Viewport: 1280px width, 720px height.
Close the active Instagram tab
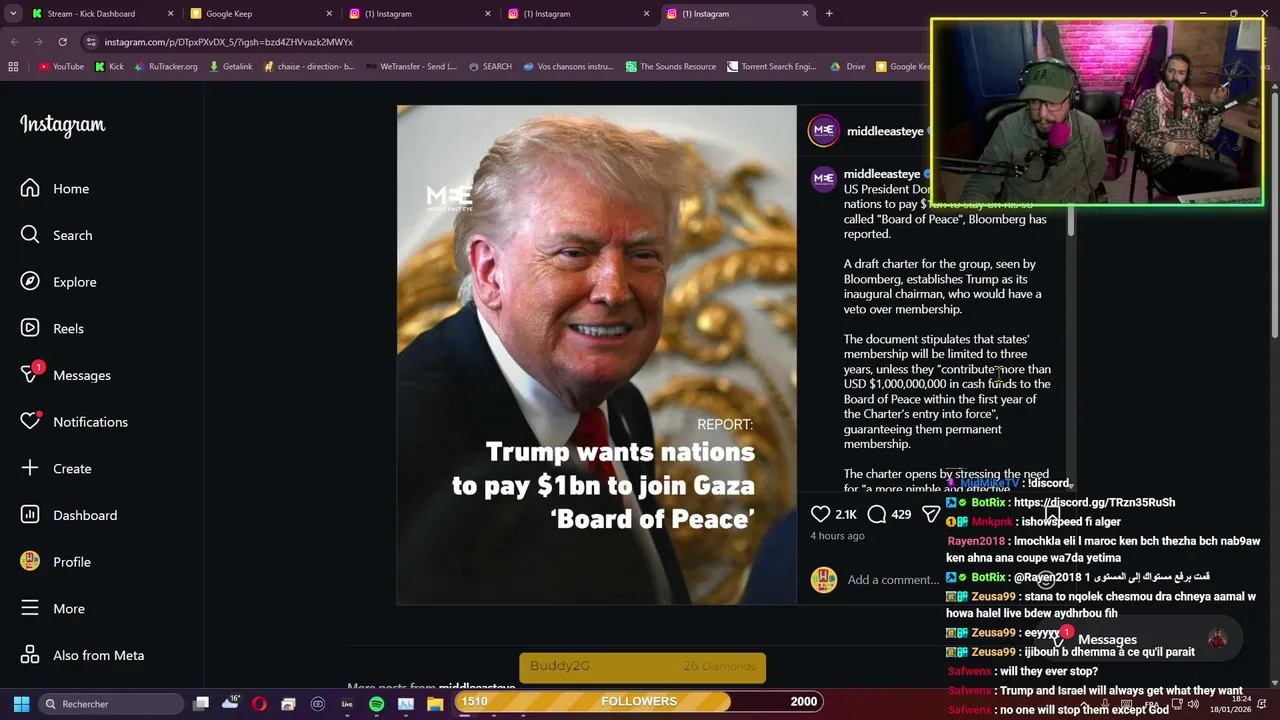805,14
